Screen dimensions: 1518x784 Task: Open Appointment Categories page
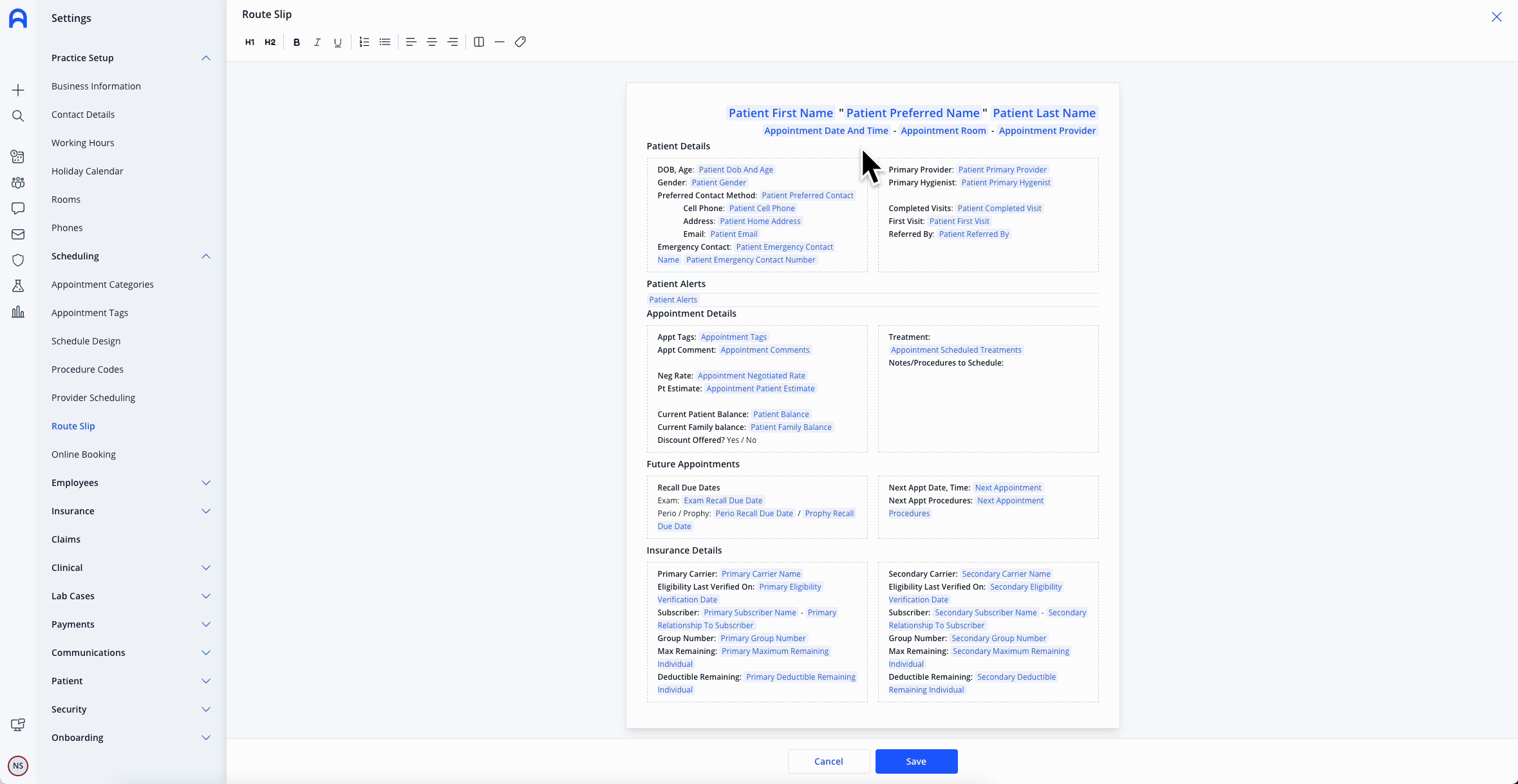tap(102, 285)
